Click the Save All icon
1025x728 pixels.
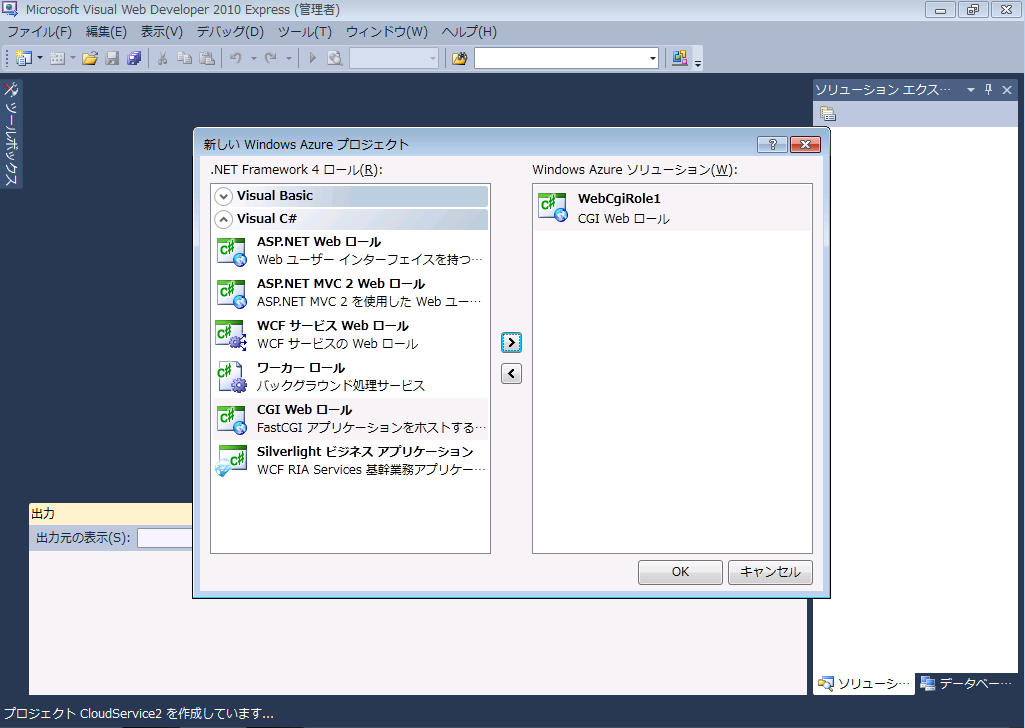(x=135, y=58)
